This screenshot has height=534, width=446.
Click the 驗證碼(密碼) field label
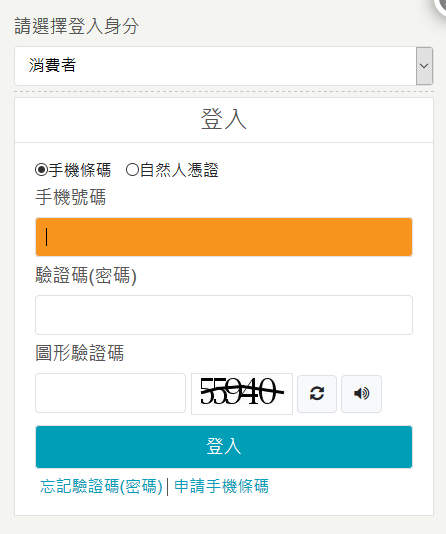86,275
